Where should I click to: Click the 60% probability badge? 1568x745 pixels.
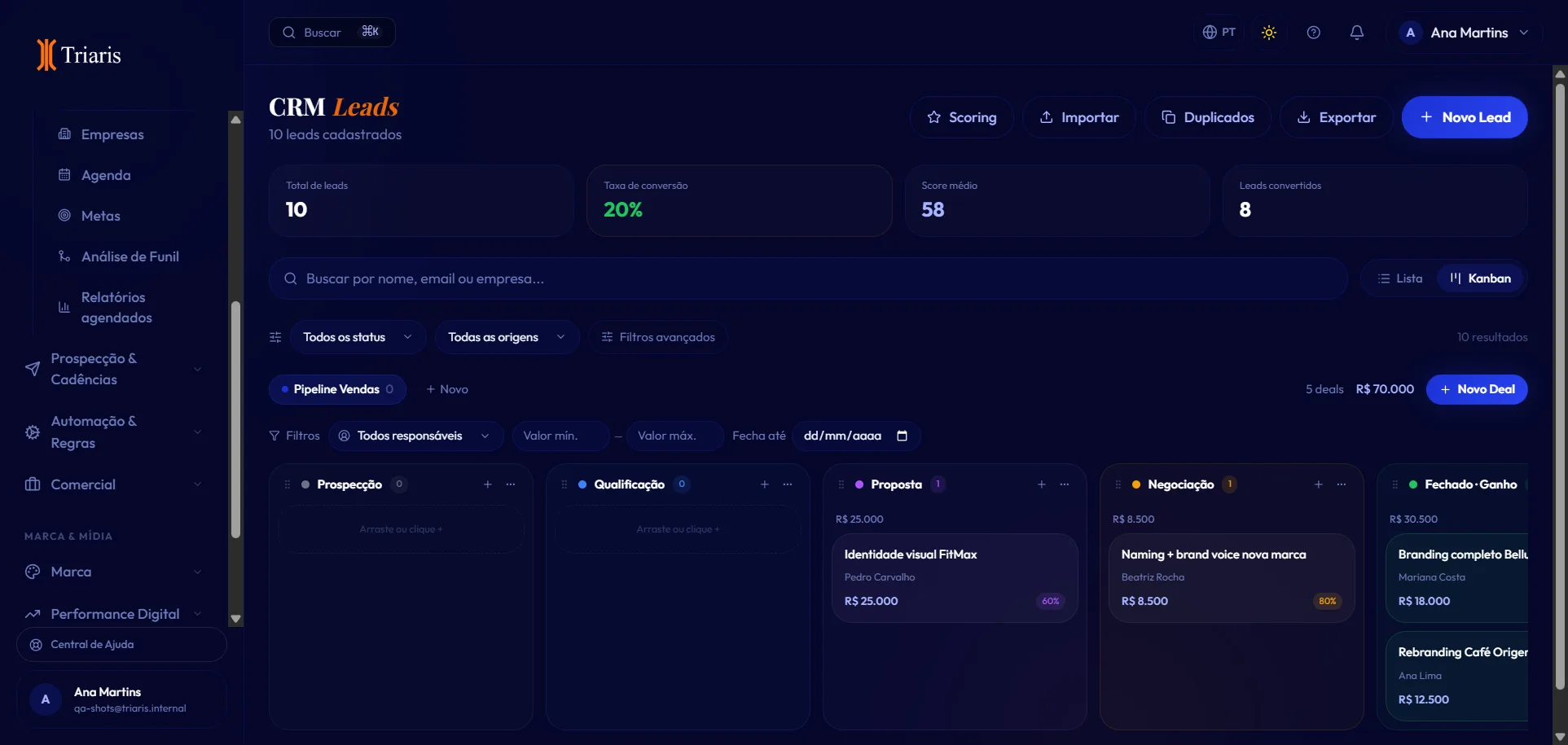1051,601
